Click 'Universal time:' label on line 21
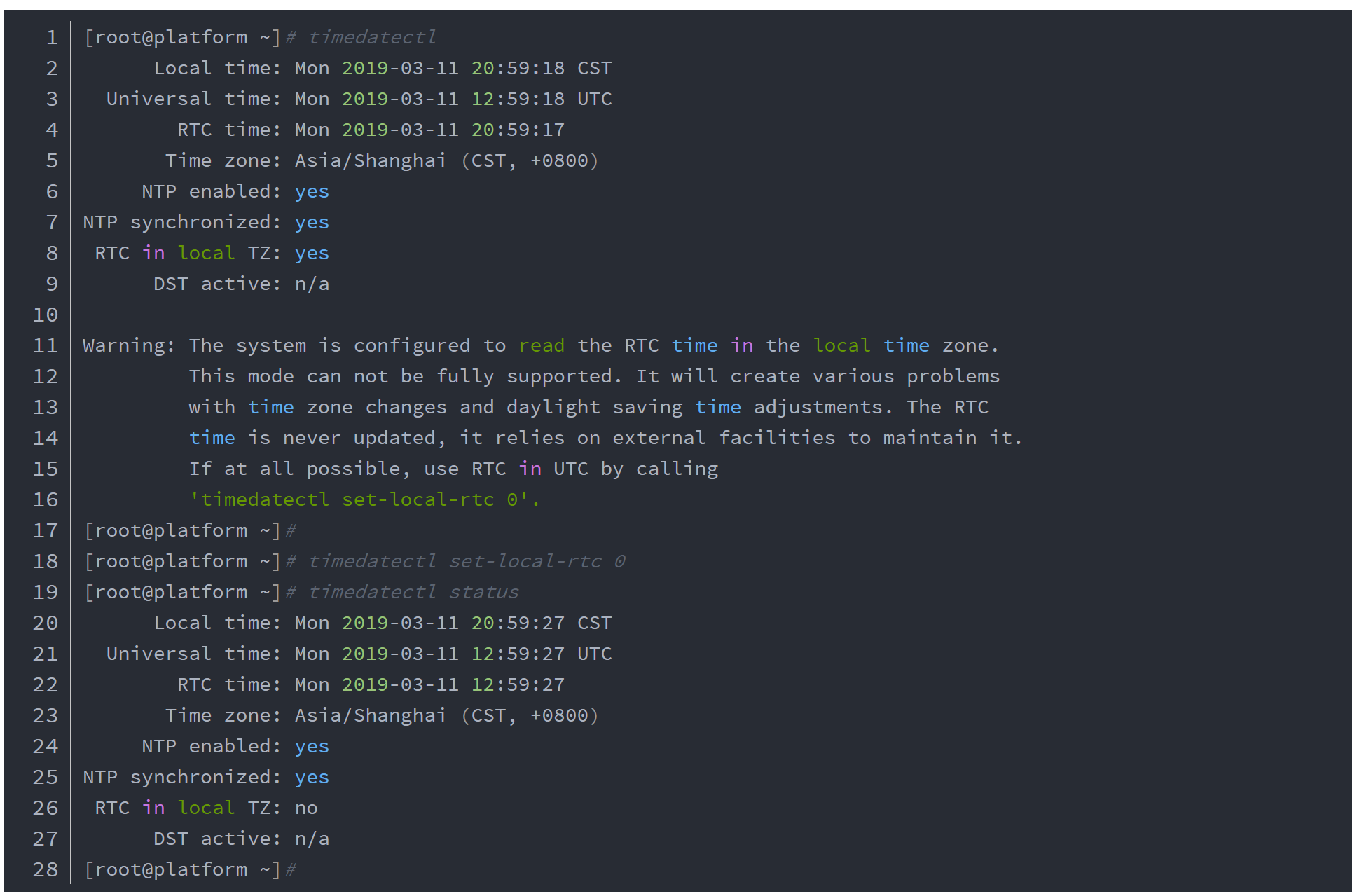Image resolution: width=1357 pixels, height=896 pixels. (193, 654)
